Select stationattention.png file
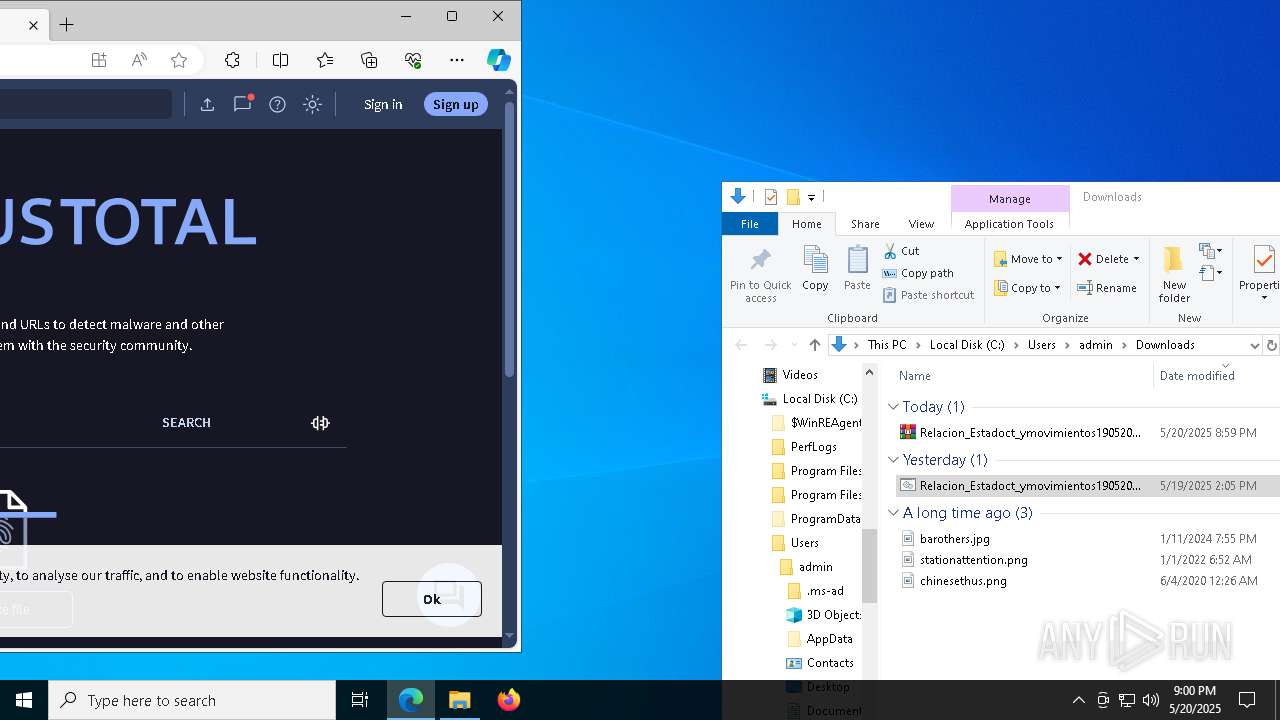The height and width of the screenshot is (720, 1280). click(973, 560)
